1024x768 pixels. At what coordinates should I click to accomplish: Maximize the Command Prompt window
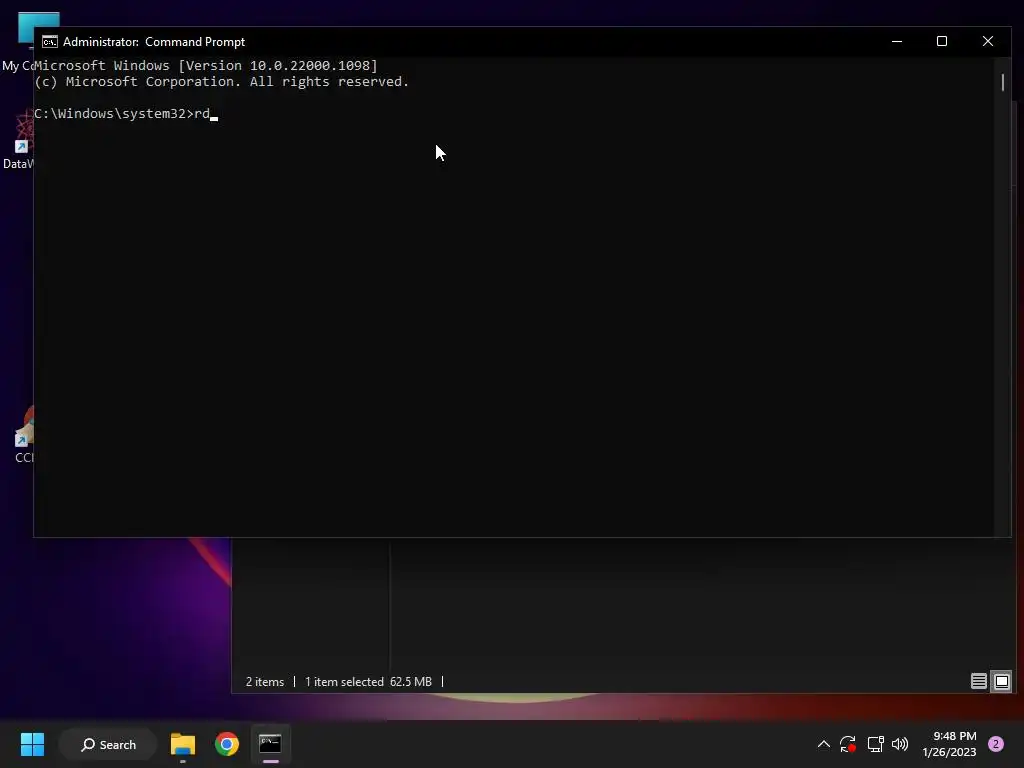pyautogui.click(x=942, y=41)
